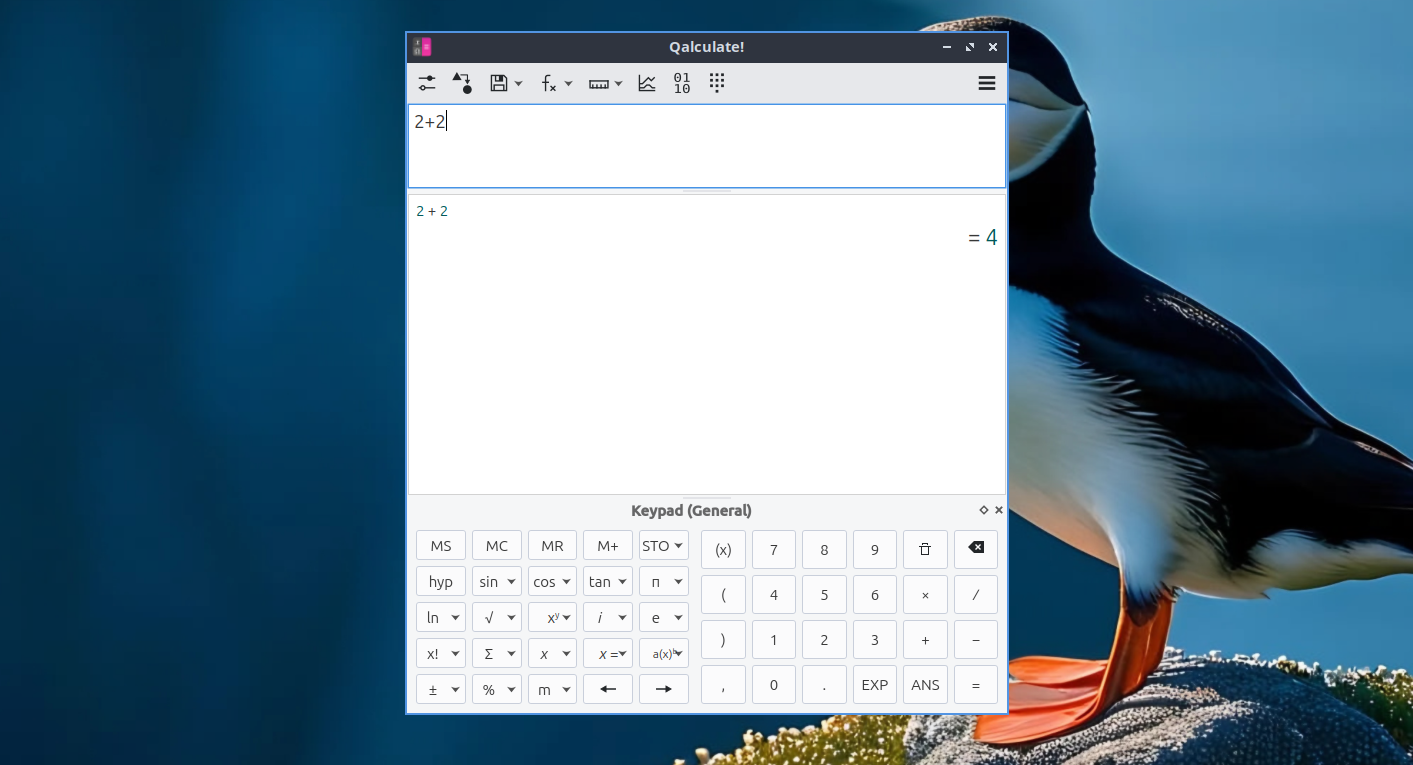The image size is (1413, 765).
Task: Open the plot graph tool
Action: (647, 84)
